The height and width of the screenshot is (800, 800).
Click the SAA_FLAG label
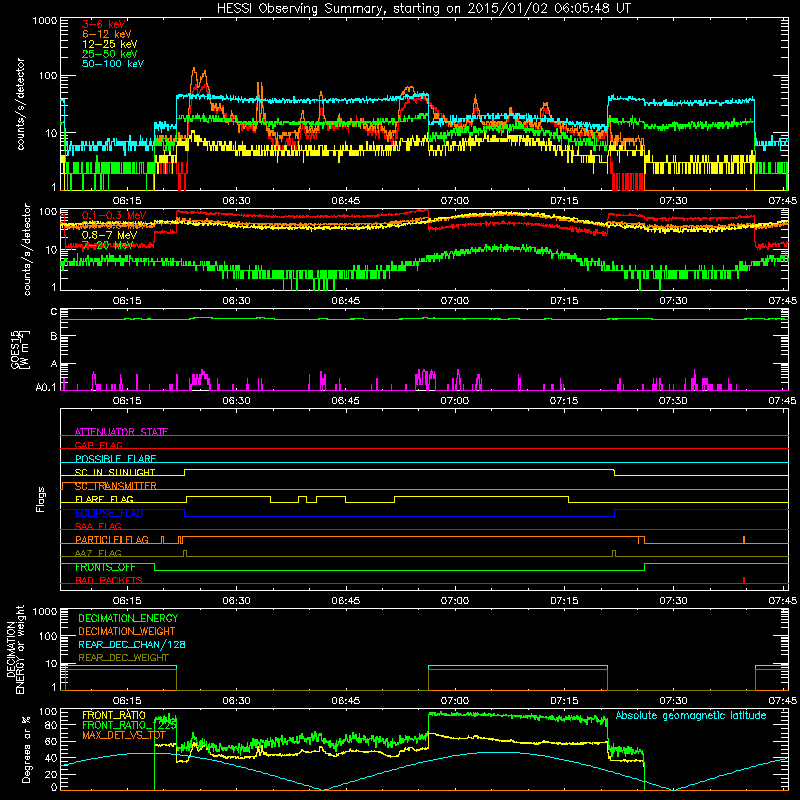98,527
